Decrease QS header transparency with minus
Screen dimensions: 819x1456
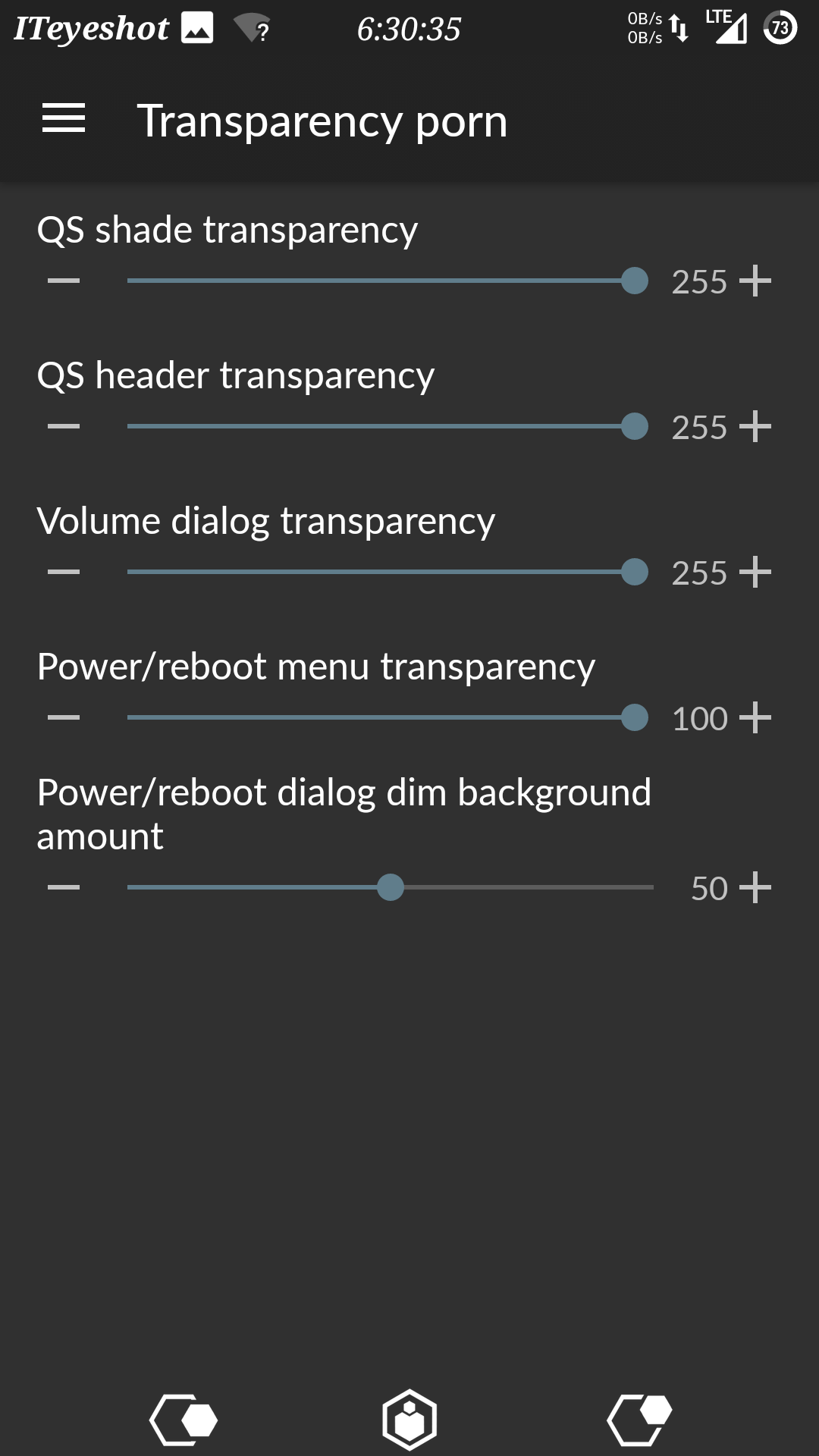point(64,426)
